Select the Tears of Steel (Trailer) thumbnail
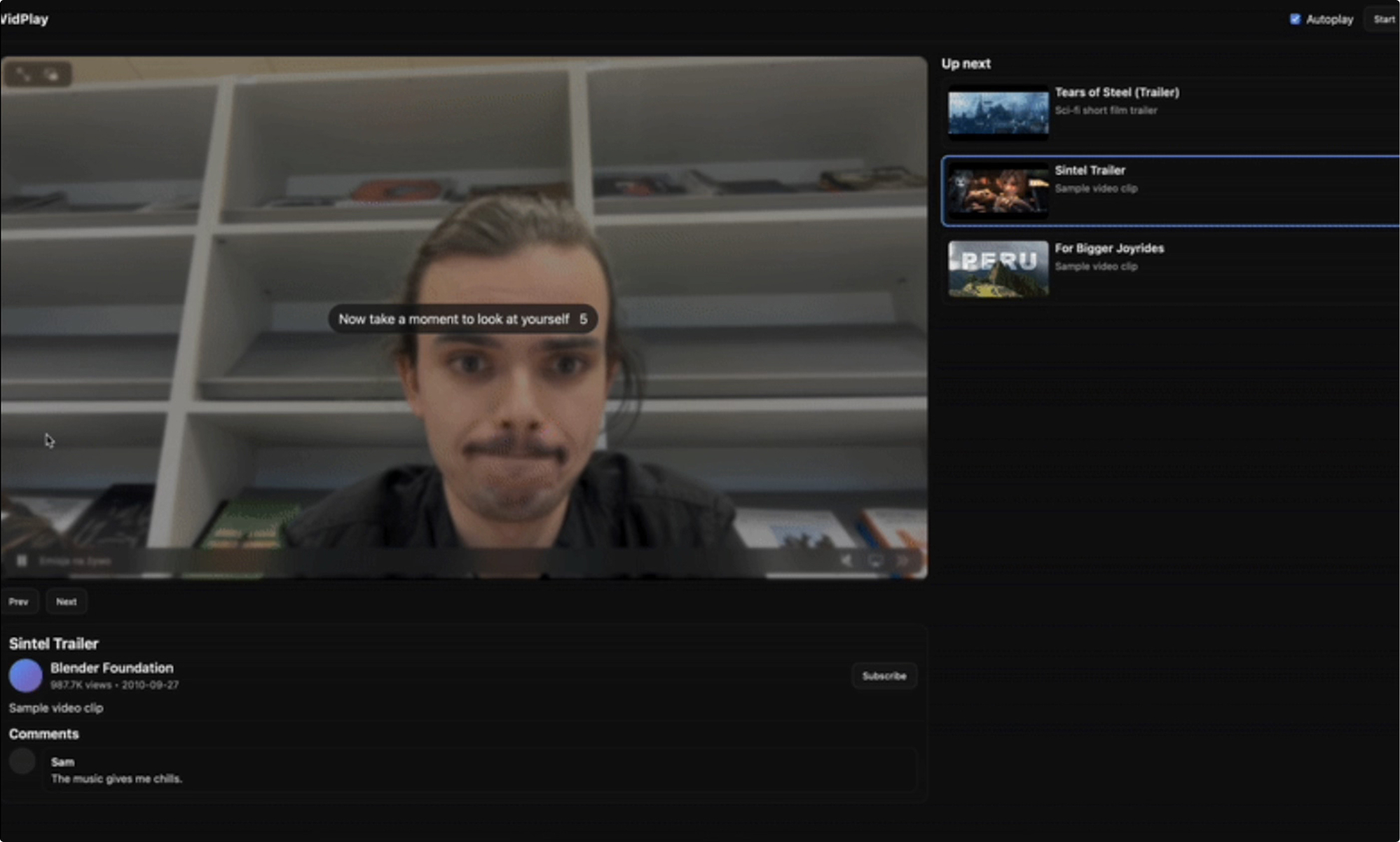 pyautogui.click(x=998, y=113)
